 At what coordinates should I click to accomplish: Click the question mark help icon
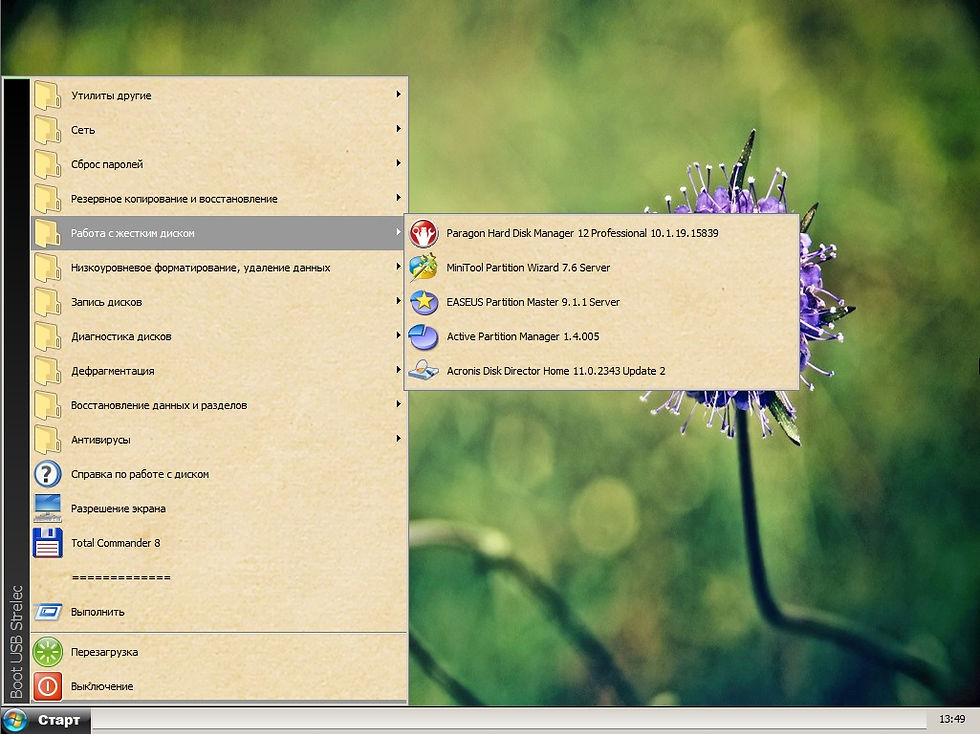[48, 474]
